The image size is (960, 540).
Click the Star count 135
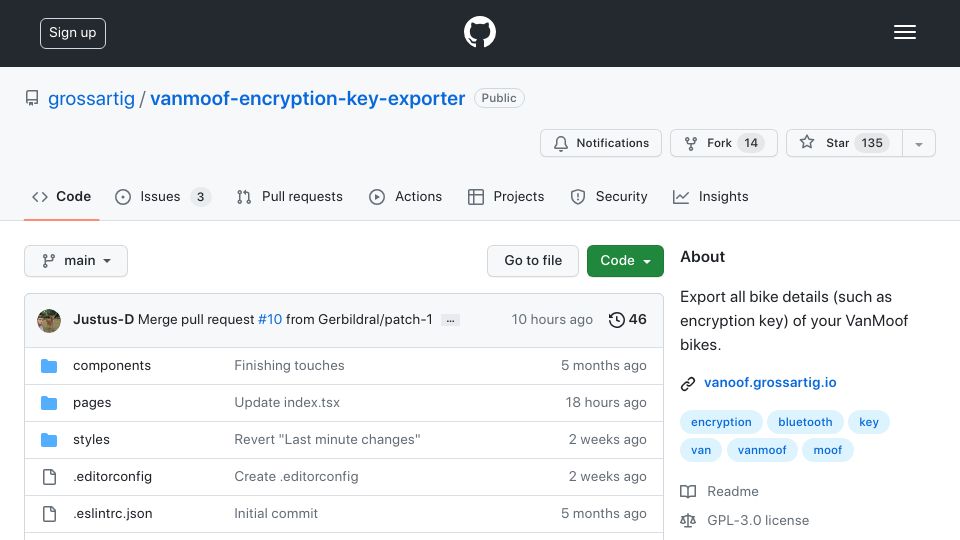pyautogui.click(x=872, y=143)
